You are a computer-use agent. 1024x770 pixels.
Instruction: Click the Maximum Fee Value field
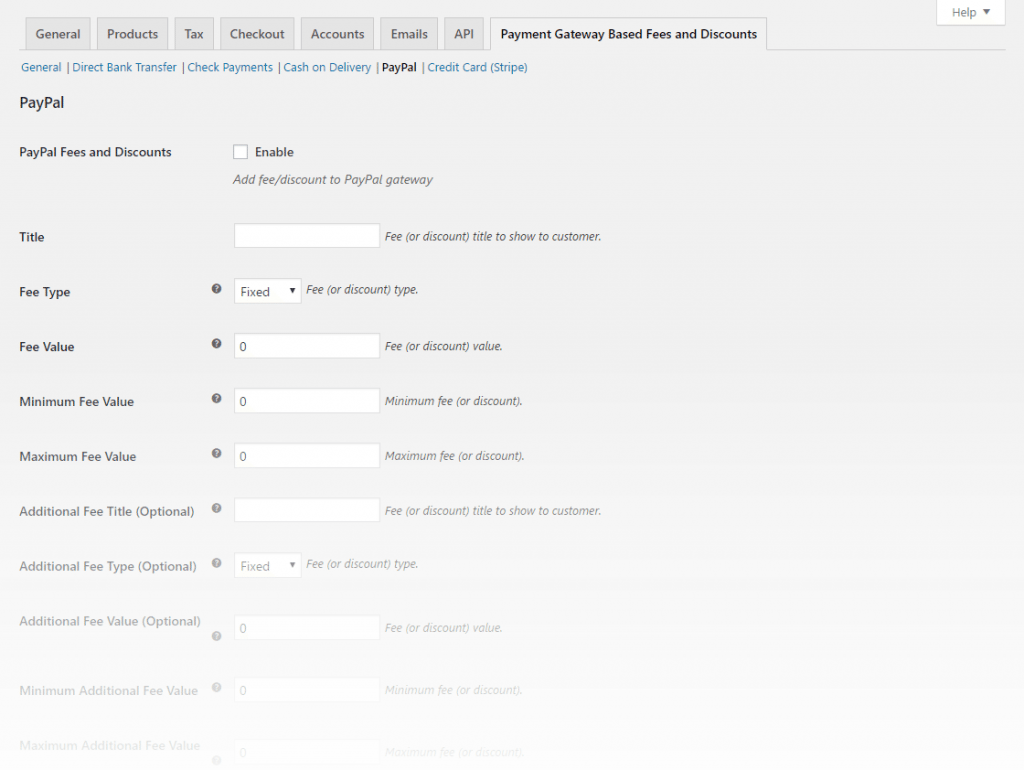(307, 455)
